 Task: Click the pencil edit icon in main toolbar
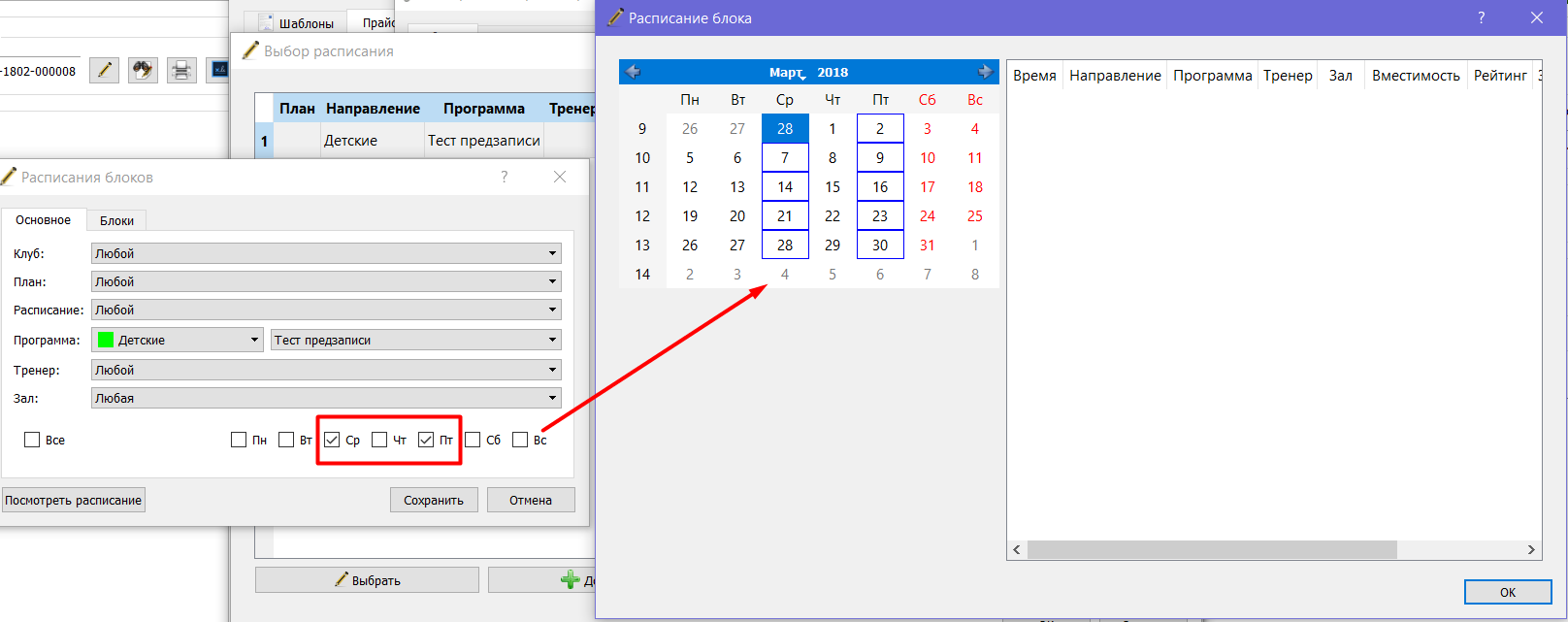tap(104, 70)
